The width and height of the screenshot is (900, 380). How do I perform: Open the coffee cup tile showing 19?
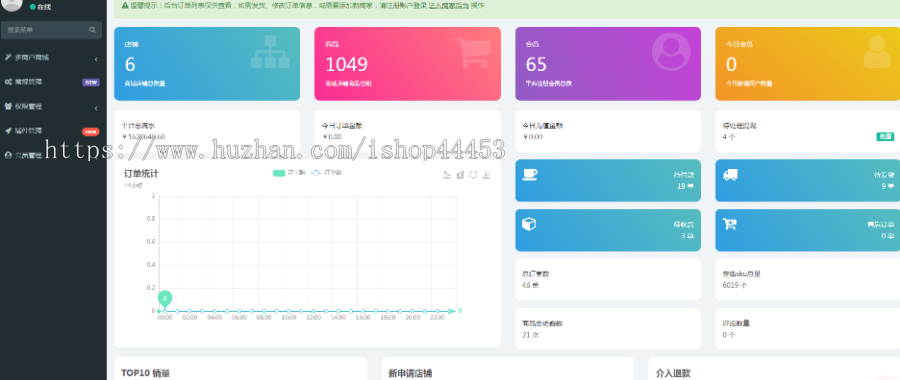pos(608,180)
